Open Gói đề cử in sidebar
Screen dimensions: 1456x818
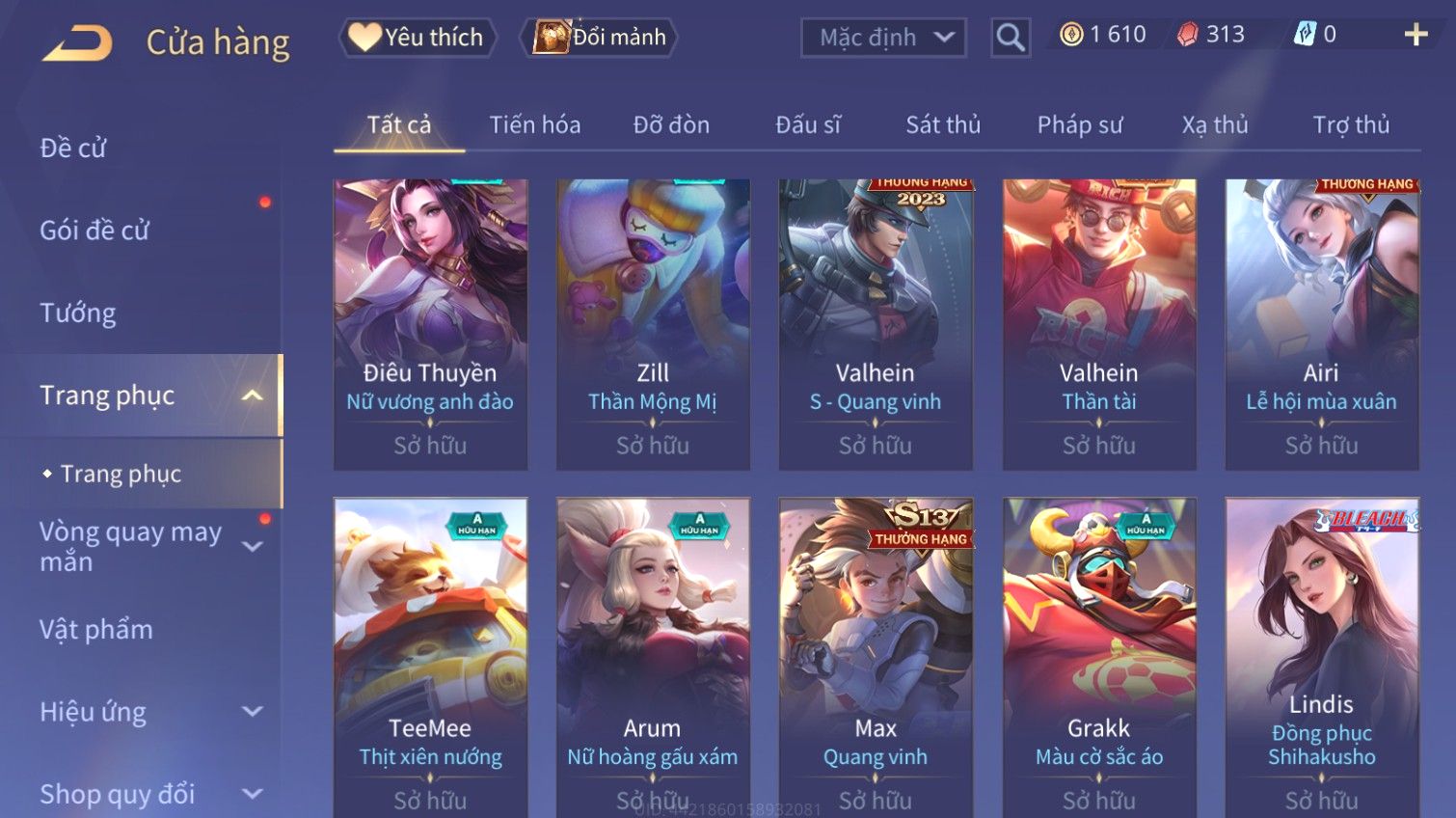click(94, 231)
